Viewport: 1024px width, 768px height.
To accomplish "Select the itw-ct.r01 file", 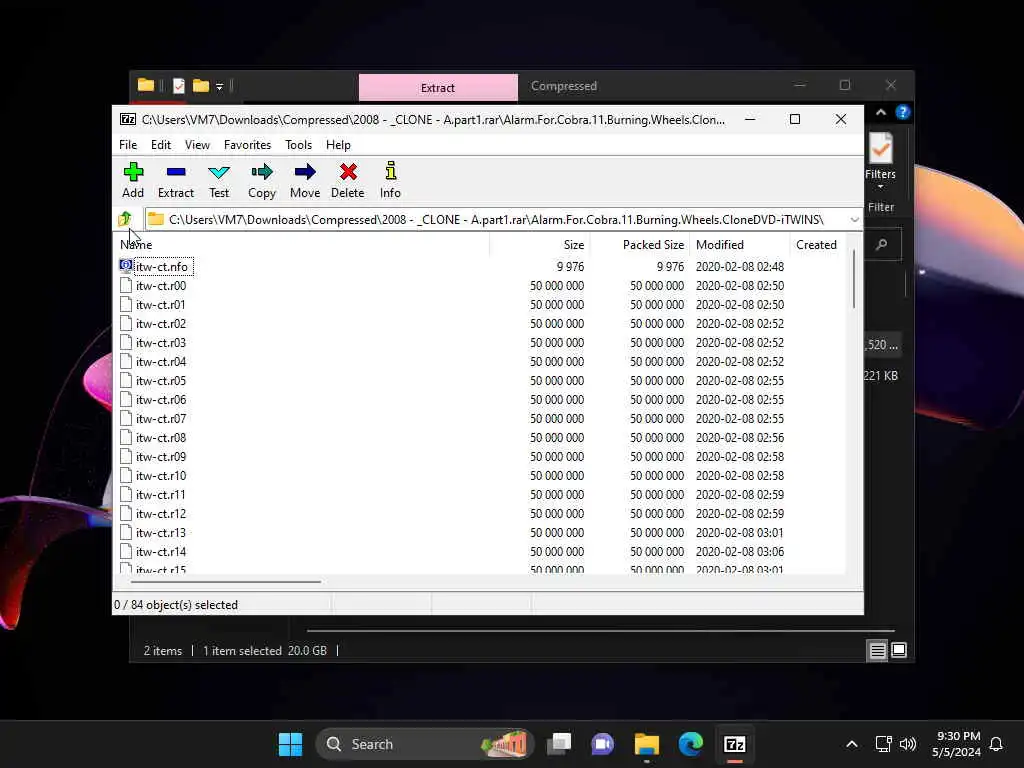I will point(161,304).
